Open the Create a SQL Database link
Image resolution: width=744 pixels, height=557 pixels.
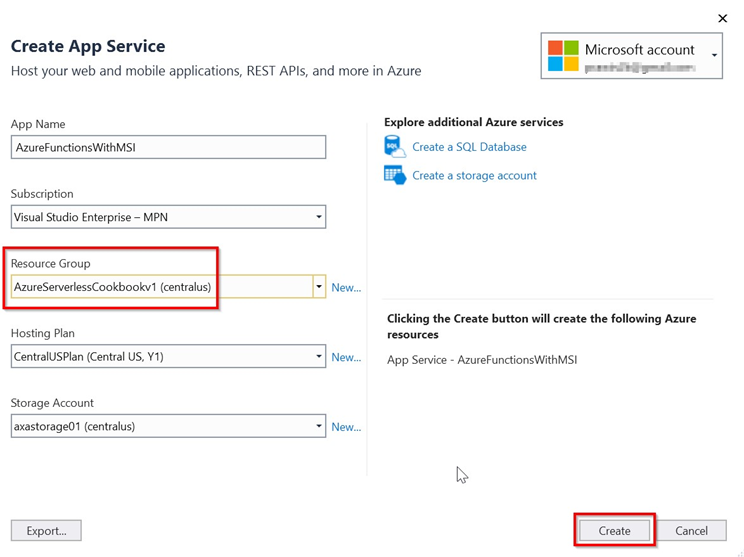(x=469, y=146)
